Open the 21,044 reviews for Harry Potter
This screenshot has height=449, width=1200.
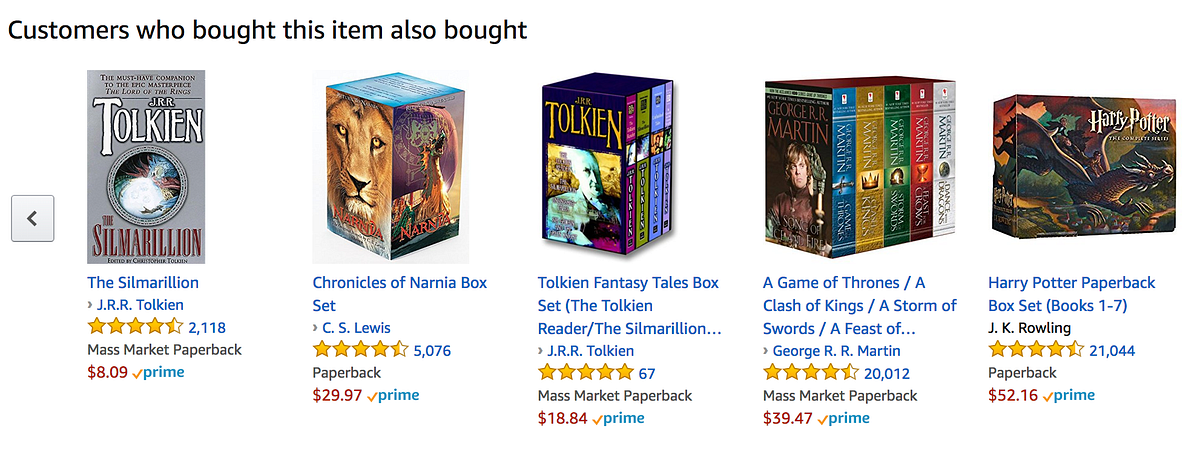coord(1112,350)
